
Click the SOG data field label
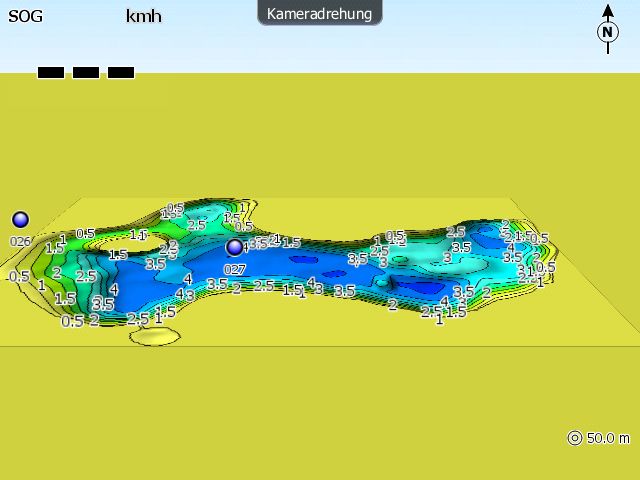tap(25, 16)
